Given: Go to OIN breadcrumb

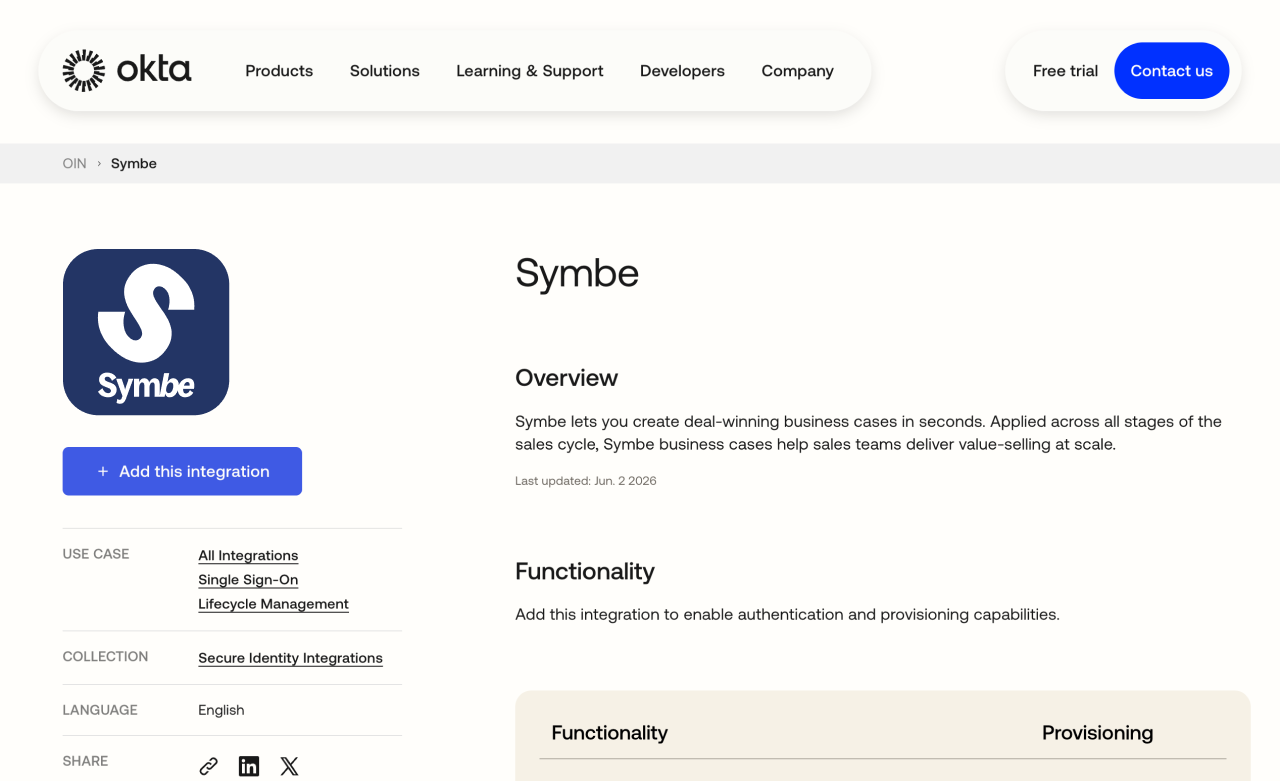Looking at the screenshot, I should tap(75, 163).
